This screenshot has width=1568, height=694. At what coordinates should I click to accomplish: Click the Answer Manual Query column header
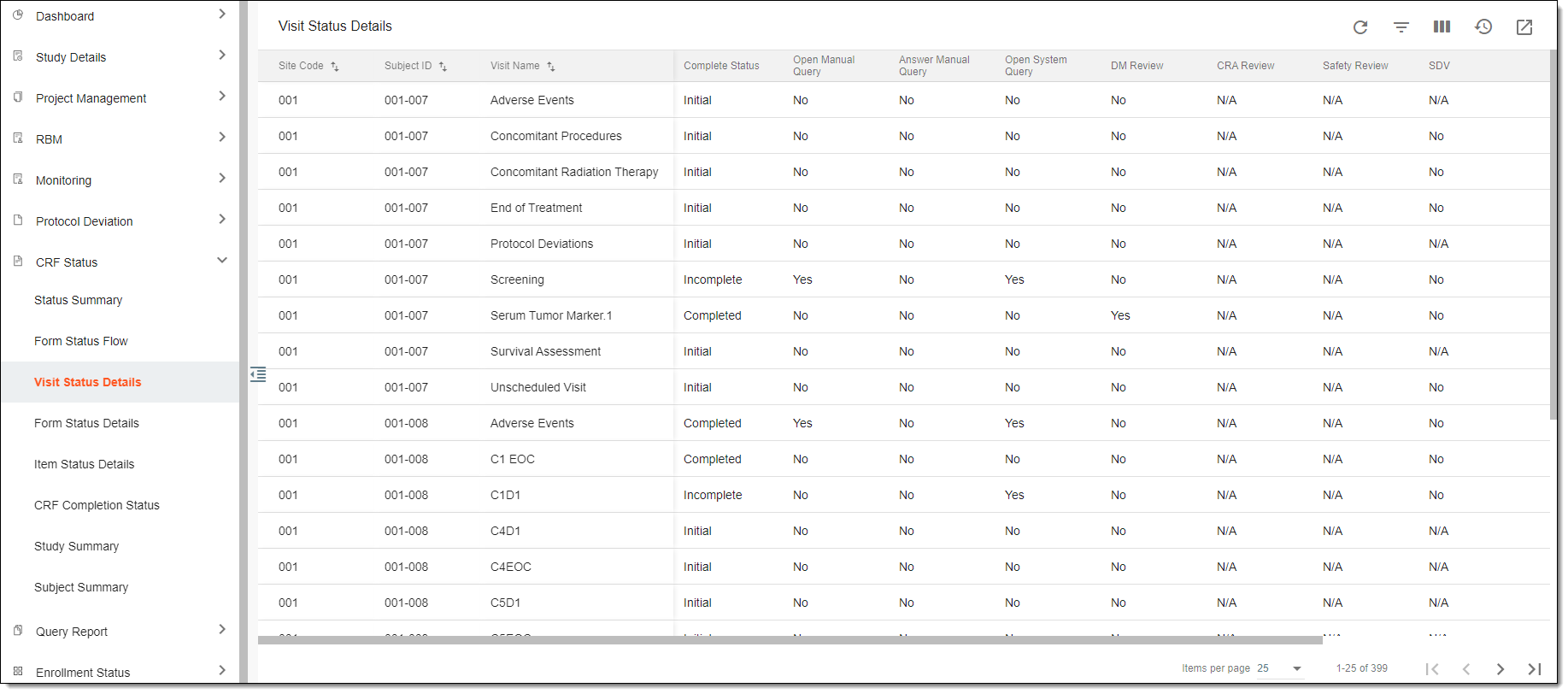pos(934,66)
